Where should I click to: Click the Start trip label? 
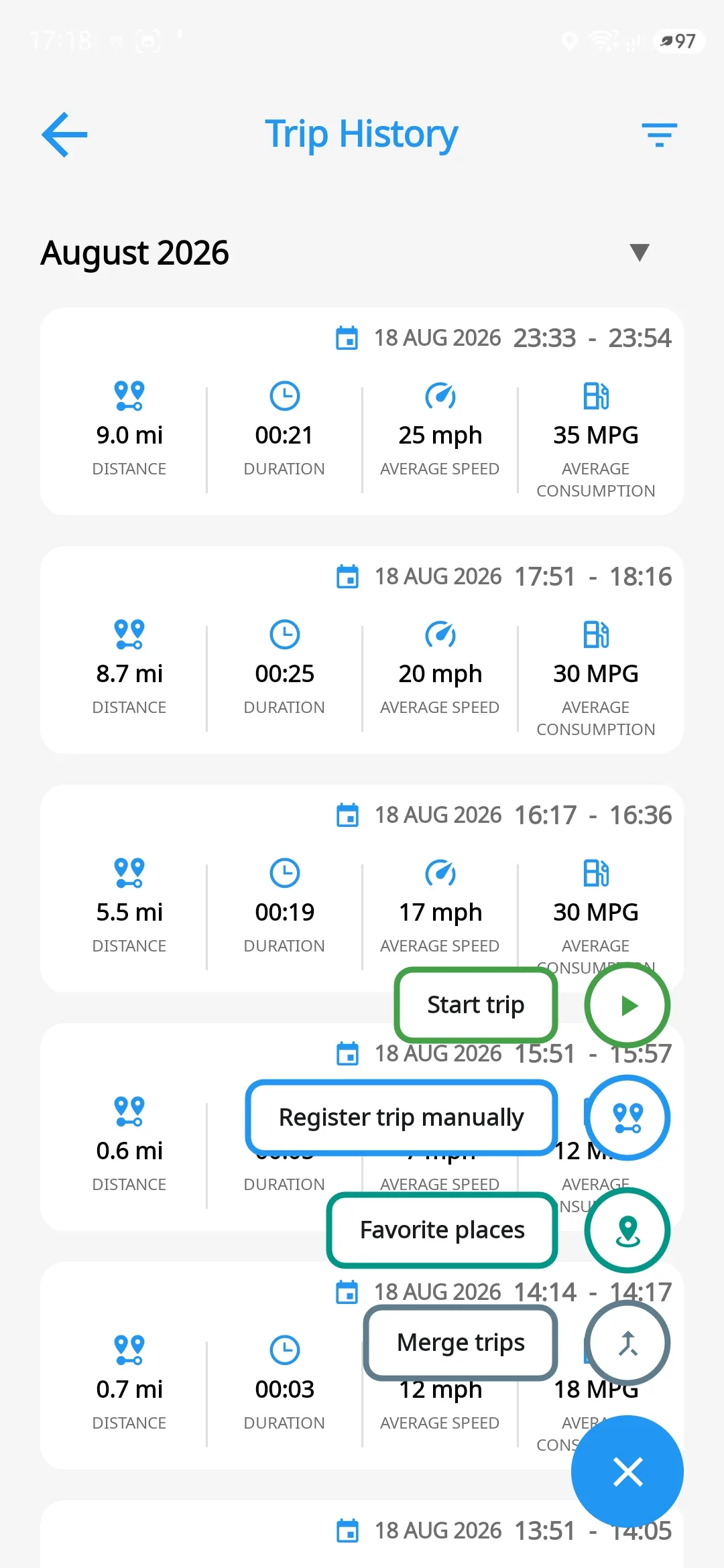476,1005
